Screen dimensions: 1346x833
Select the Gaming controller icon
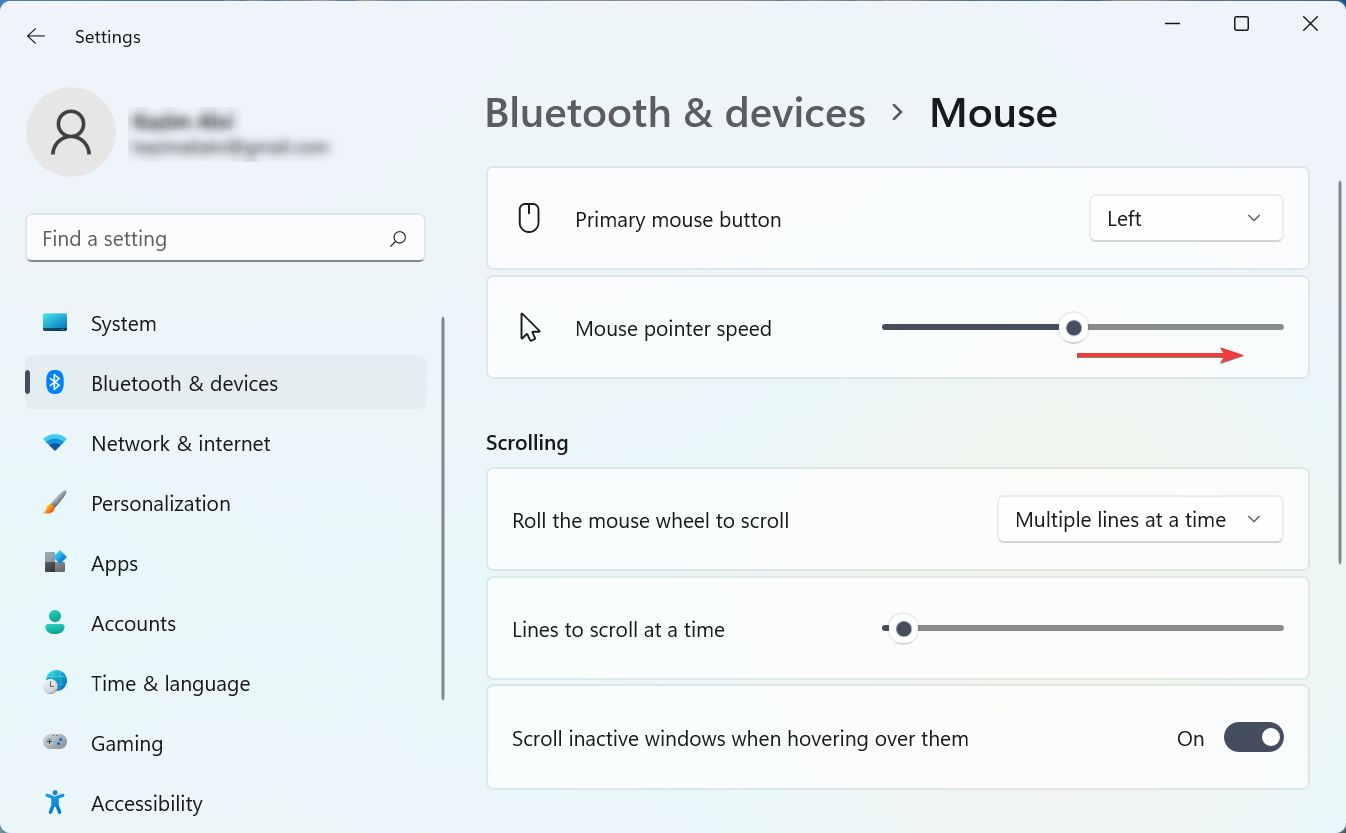coord(55,743)
